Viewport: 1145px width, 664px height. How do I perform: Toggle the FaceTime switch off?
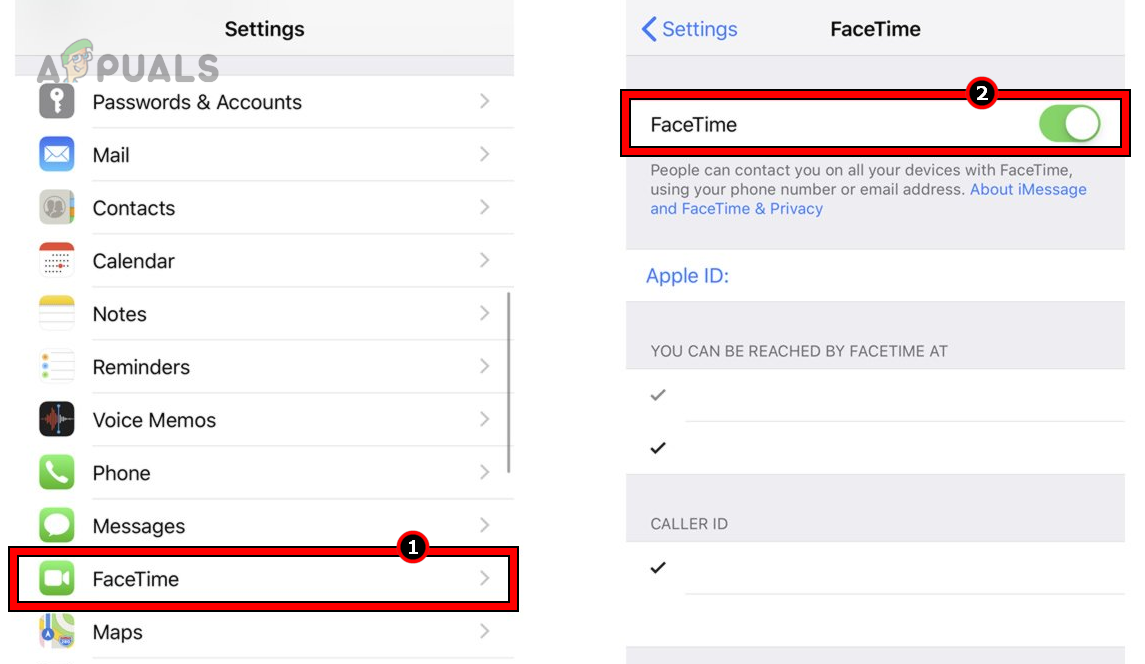1069,123
